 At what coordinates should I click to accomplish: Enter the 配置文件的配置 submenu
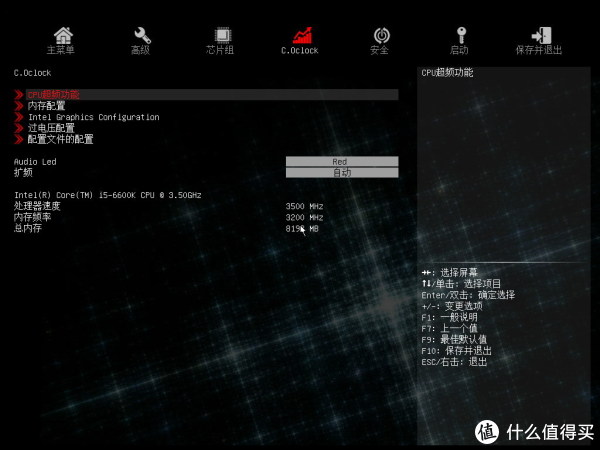coord(60,139)
